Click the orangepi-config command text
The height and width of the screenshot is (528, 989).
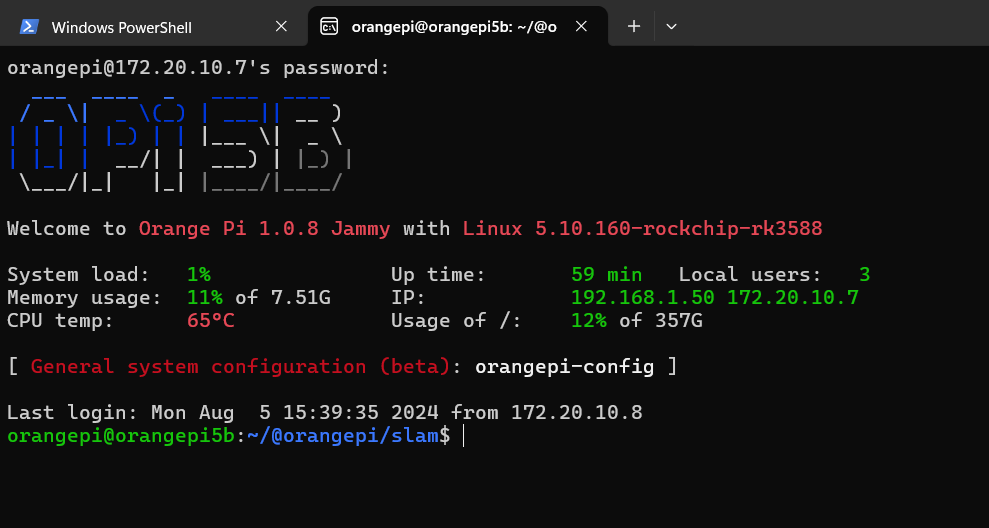(x=565, y=367)
